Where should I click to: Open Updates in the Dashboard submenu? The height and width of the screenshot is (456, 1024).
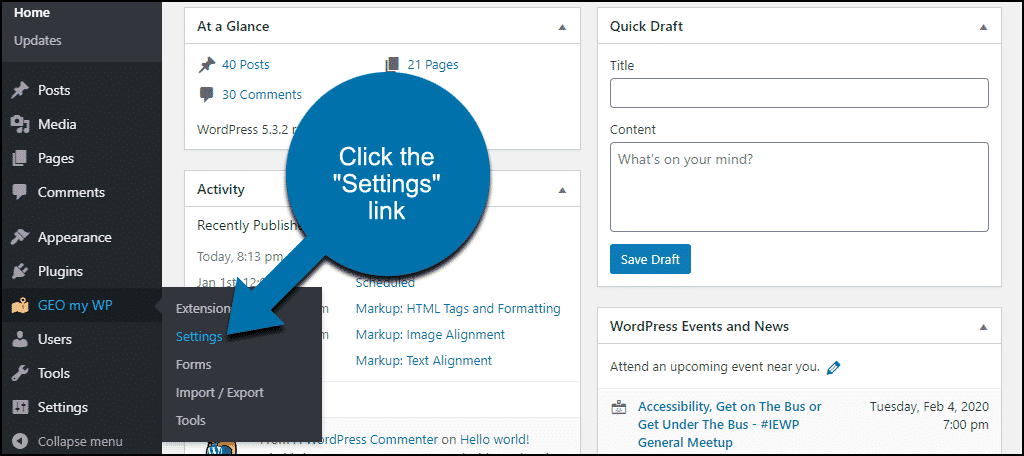tap(38, 41)
